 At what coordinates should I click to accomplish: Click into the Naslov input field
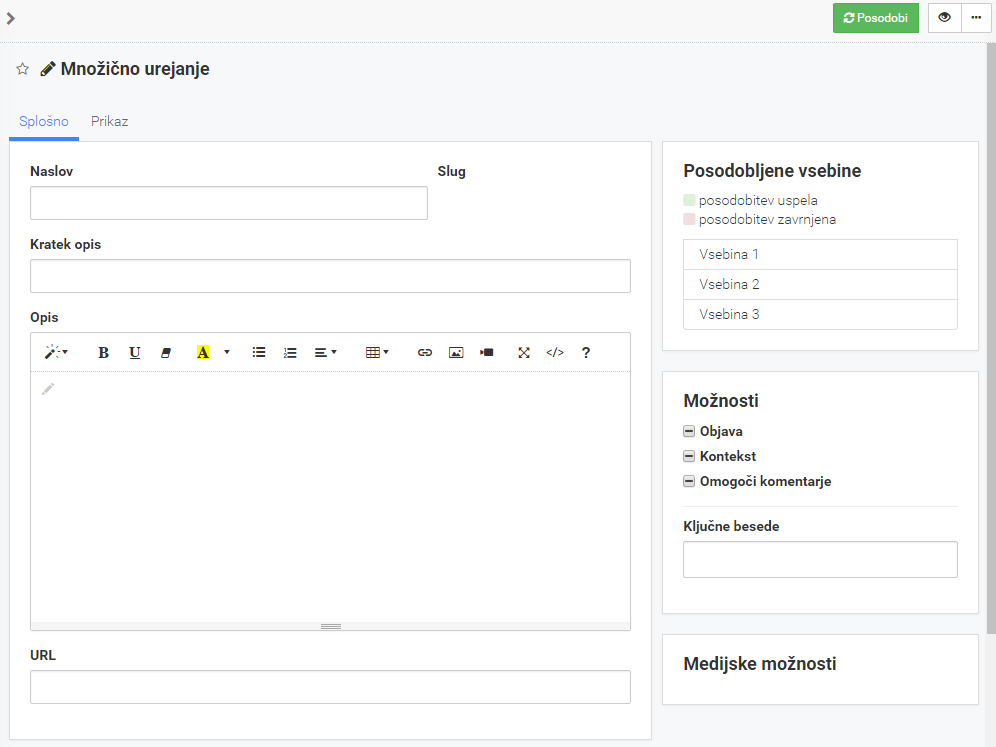(x=229, y=203)
